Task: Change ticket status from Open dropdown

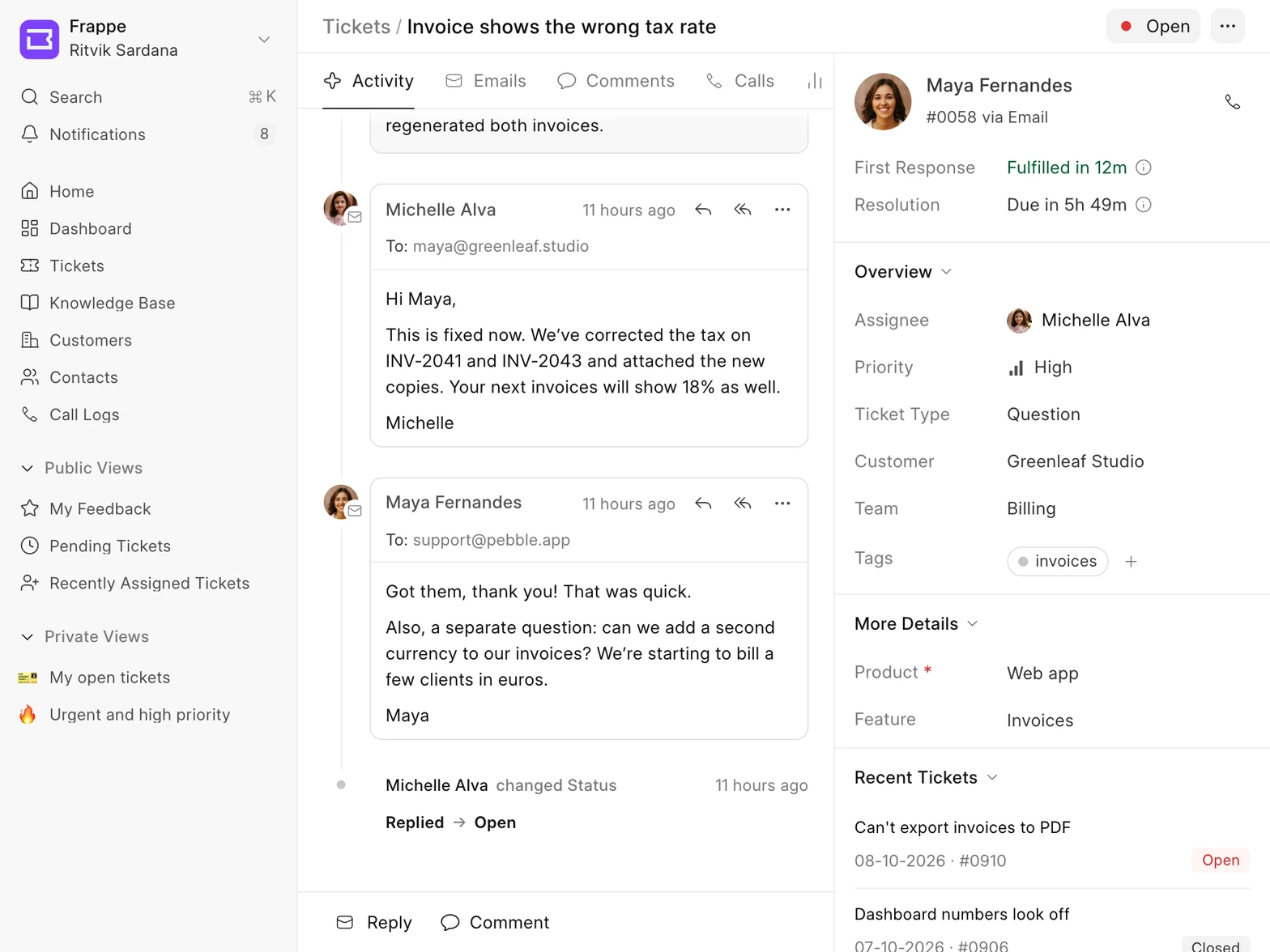Action: click(x=1153, y=27)
